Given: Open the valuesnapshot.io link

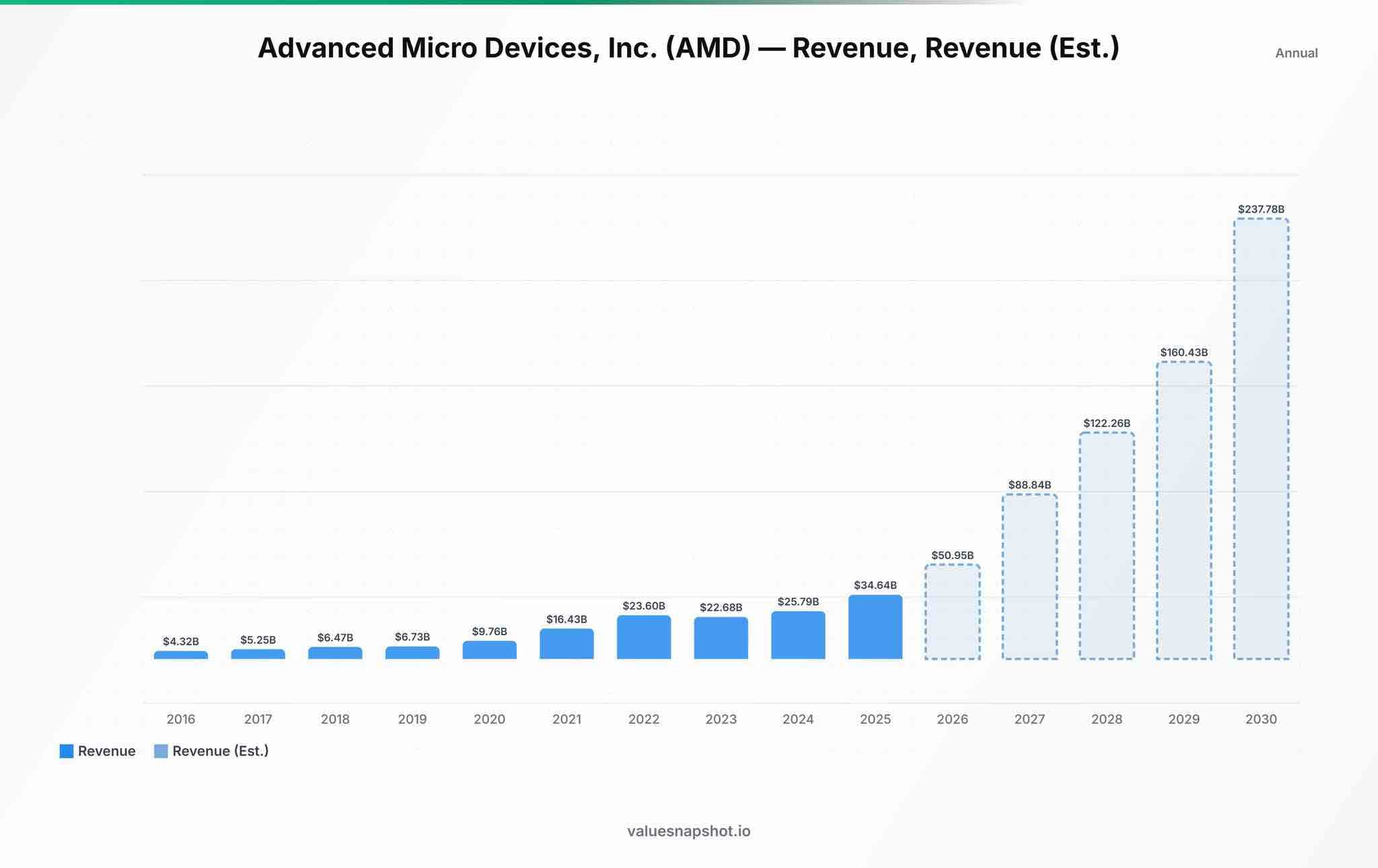Looking at the screenshot, I should 688,831.
